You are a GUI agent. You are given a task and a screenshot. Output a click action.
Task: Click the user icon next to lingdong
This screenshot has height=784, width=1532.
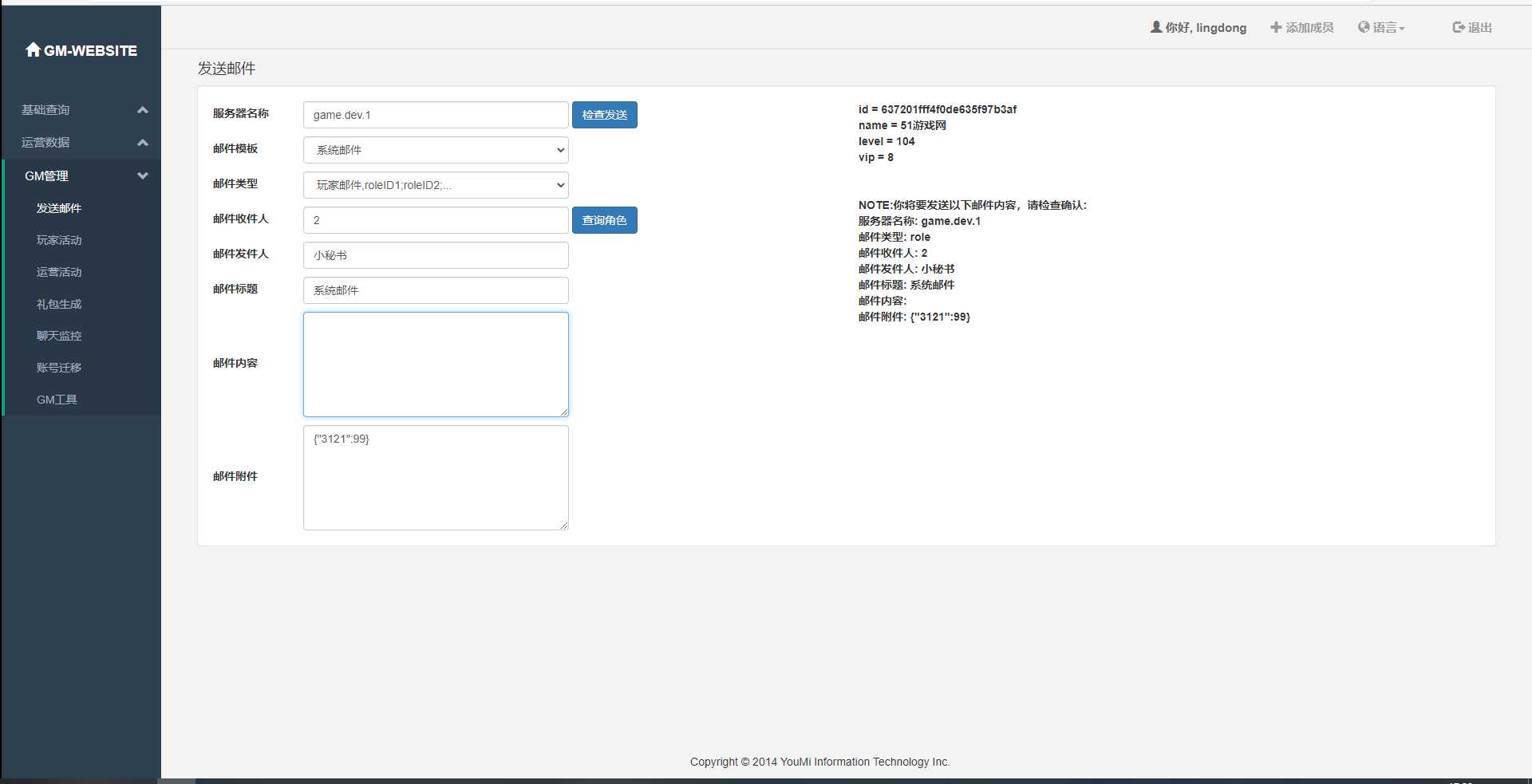[1155, 27]
